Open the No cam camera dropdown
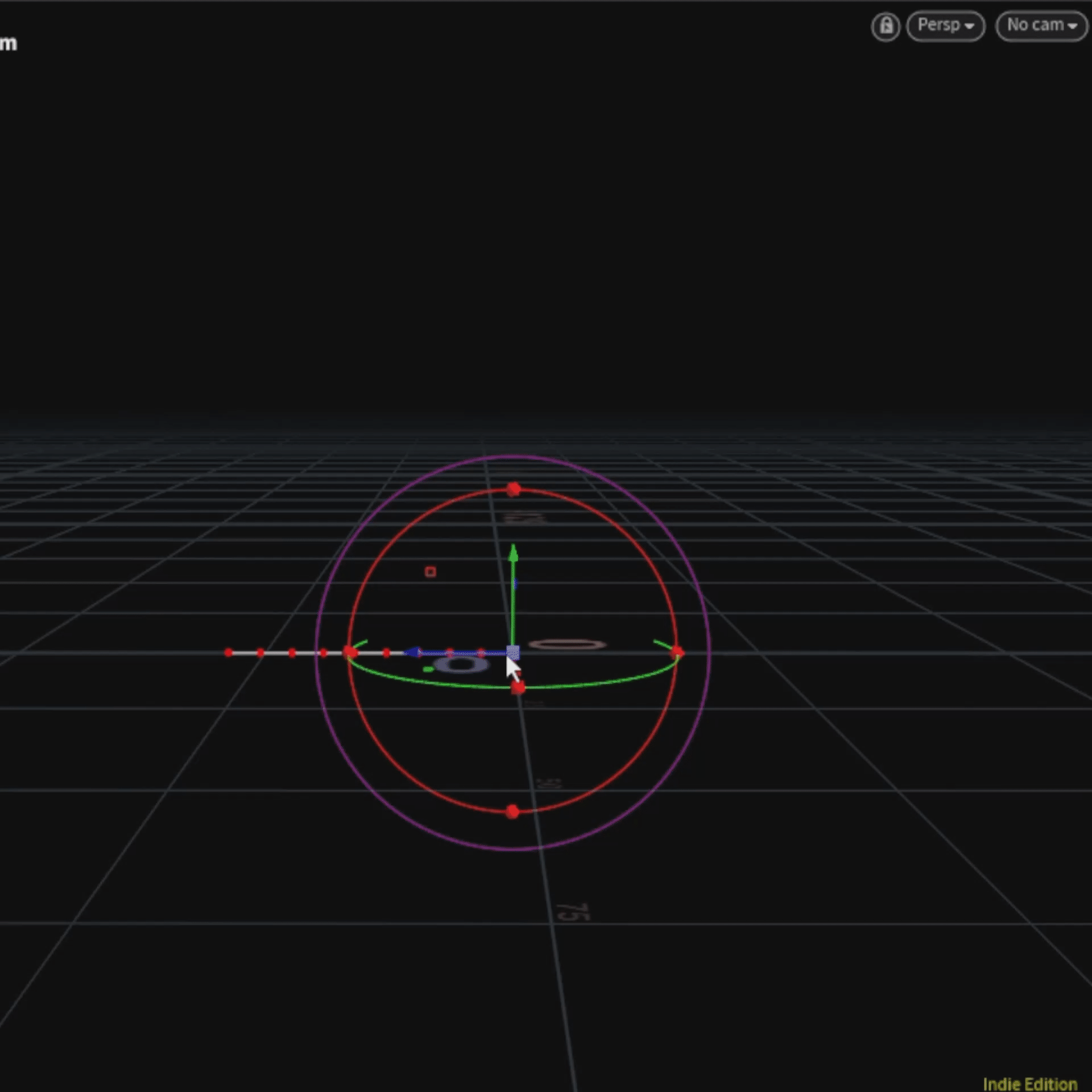The height and width of the screenshot is (1092, 1092). click(x=1041, y=26)
